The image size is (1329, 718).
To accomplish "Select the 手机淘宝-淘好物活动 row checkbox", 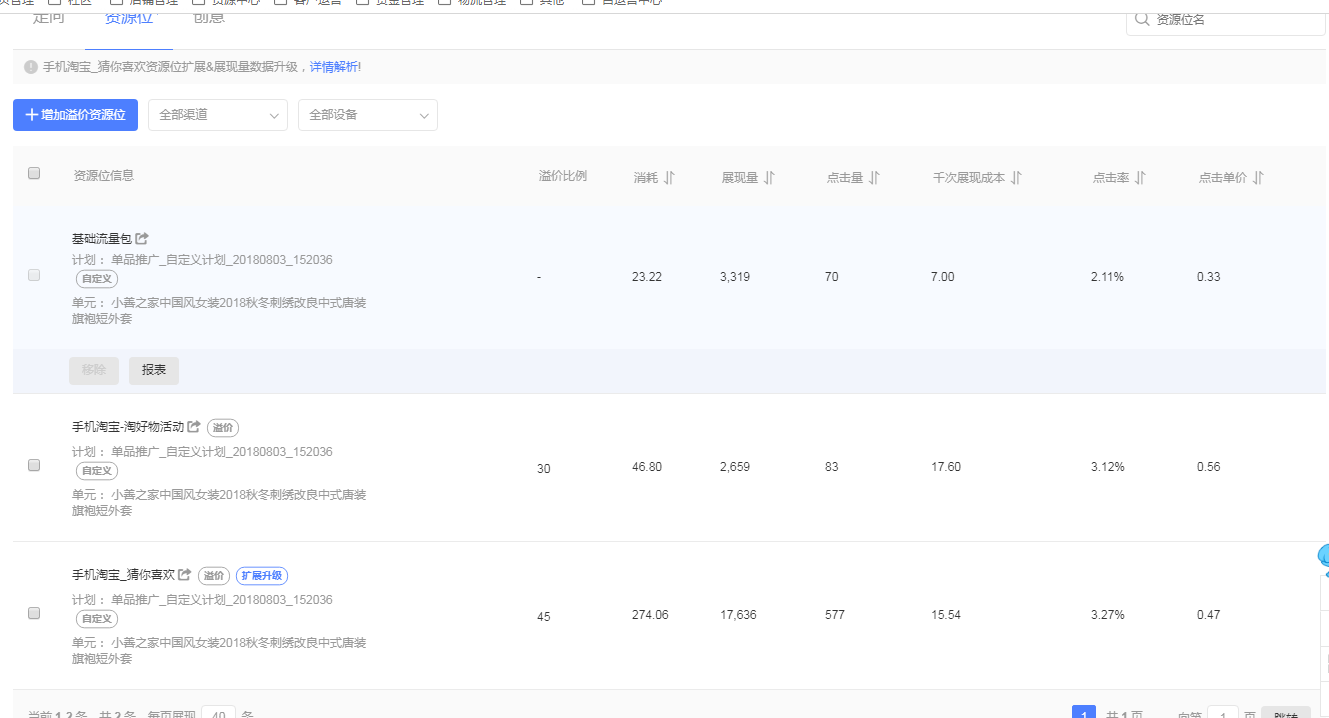I will pos(34,465).
